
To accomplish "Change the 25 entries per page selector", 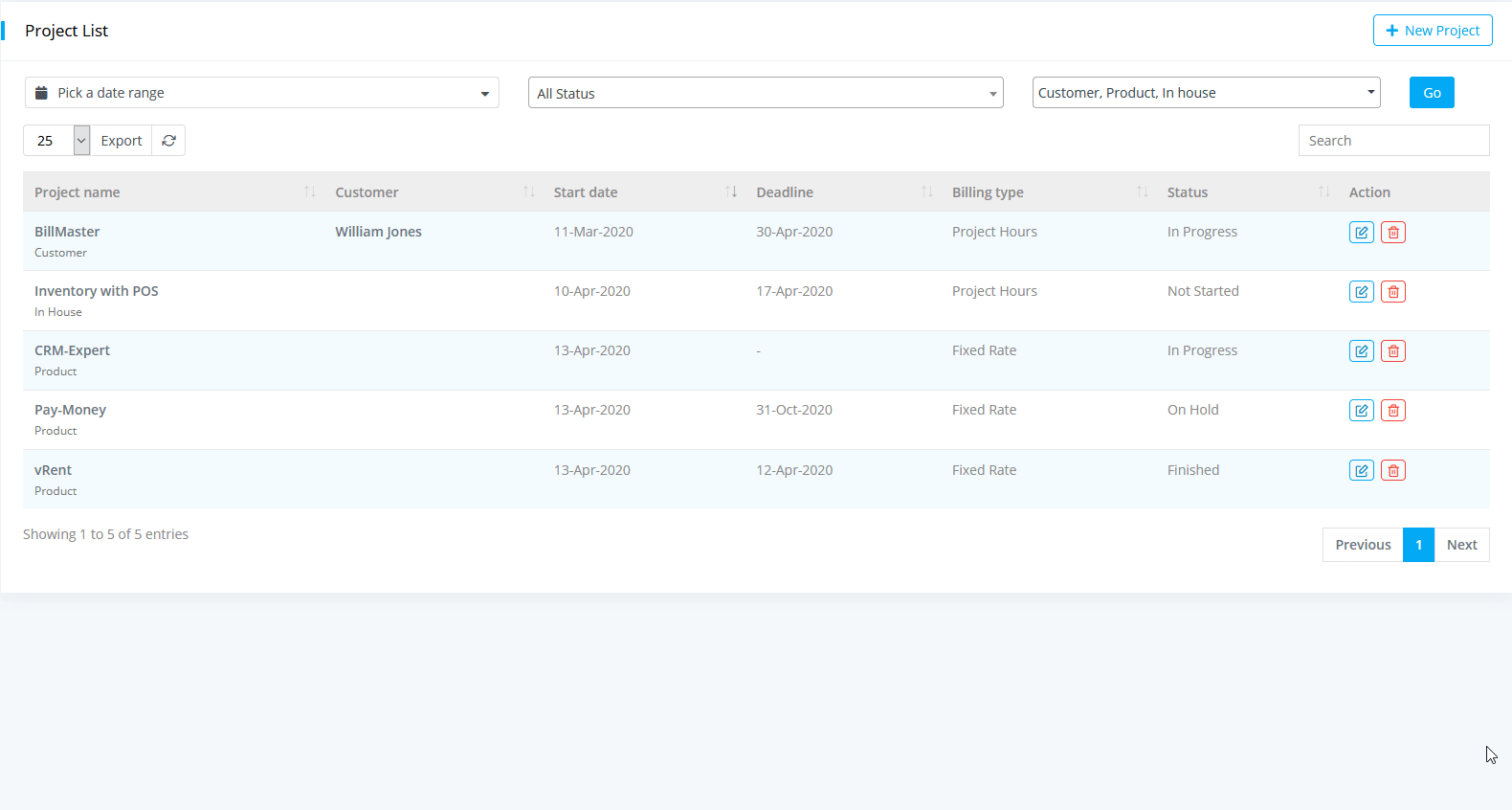I will pyautogui.click(x=56, y=141).
